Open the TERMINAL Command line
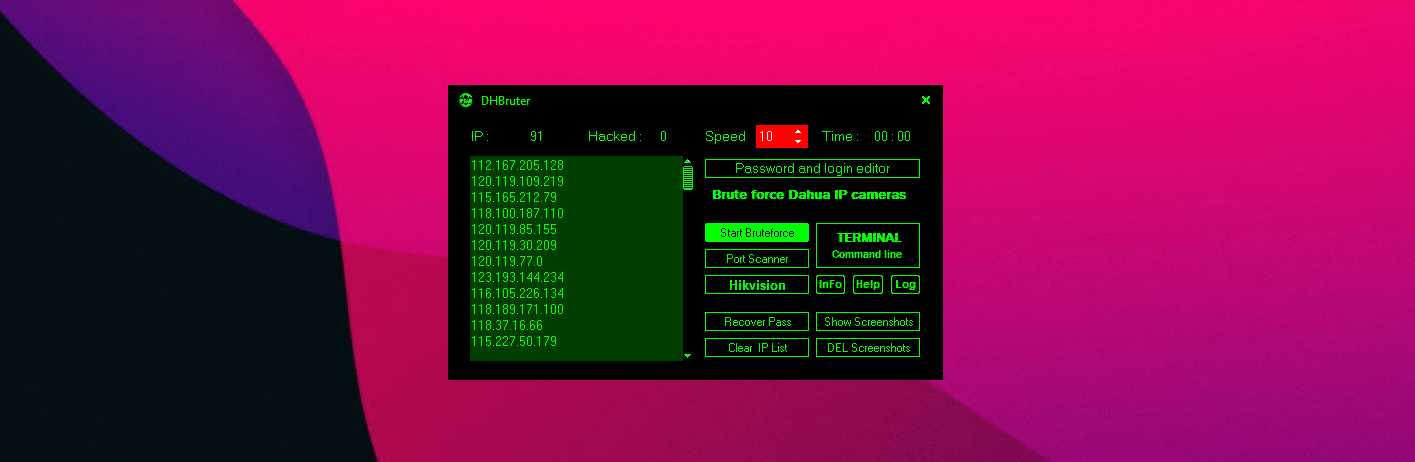Image resolution: width=1415 pixels, height=462 pixels. click(x=868, y=245)
